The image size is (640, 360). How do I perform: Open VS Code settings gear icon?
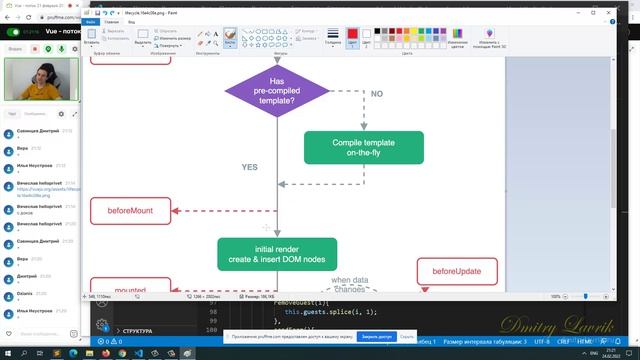tap(102, 324)
